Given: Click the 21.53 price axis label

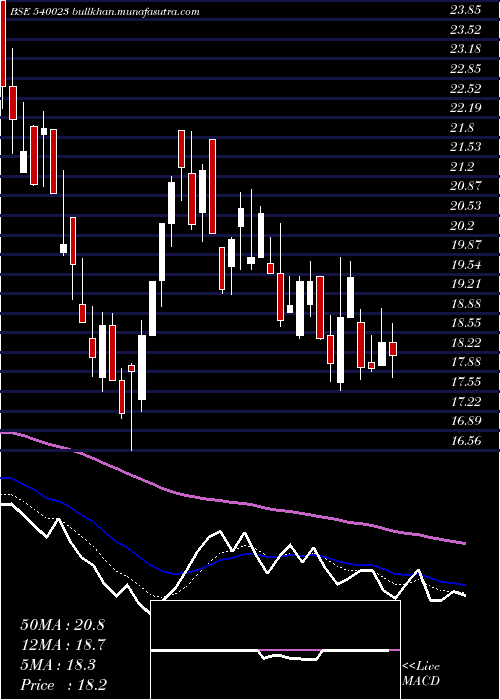Looking at the screenshot, I should point(466,147).
